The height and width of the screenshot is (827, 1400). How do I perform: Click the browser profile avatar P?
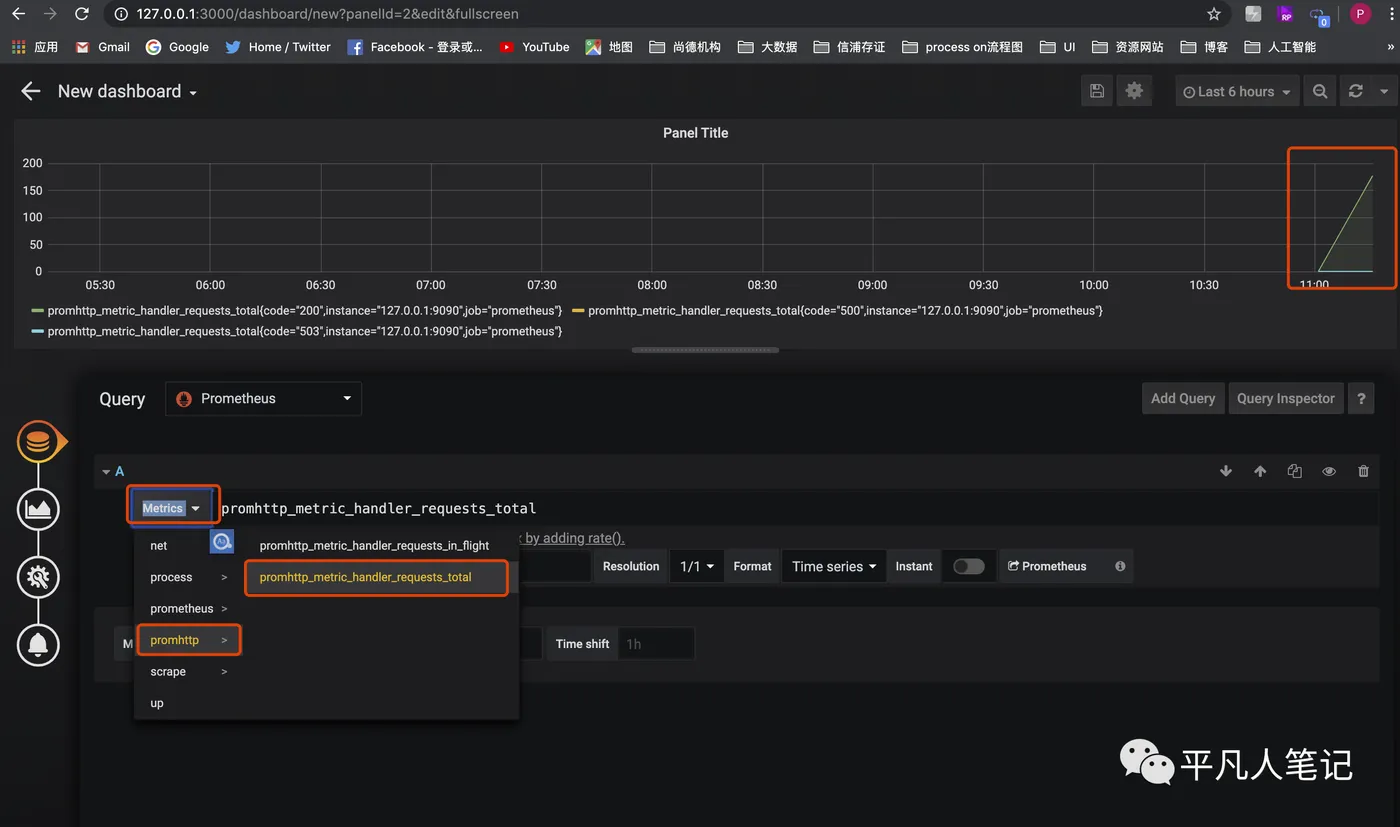1360,14
